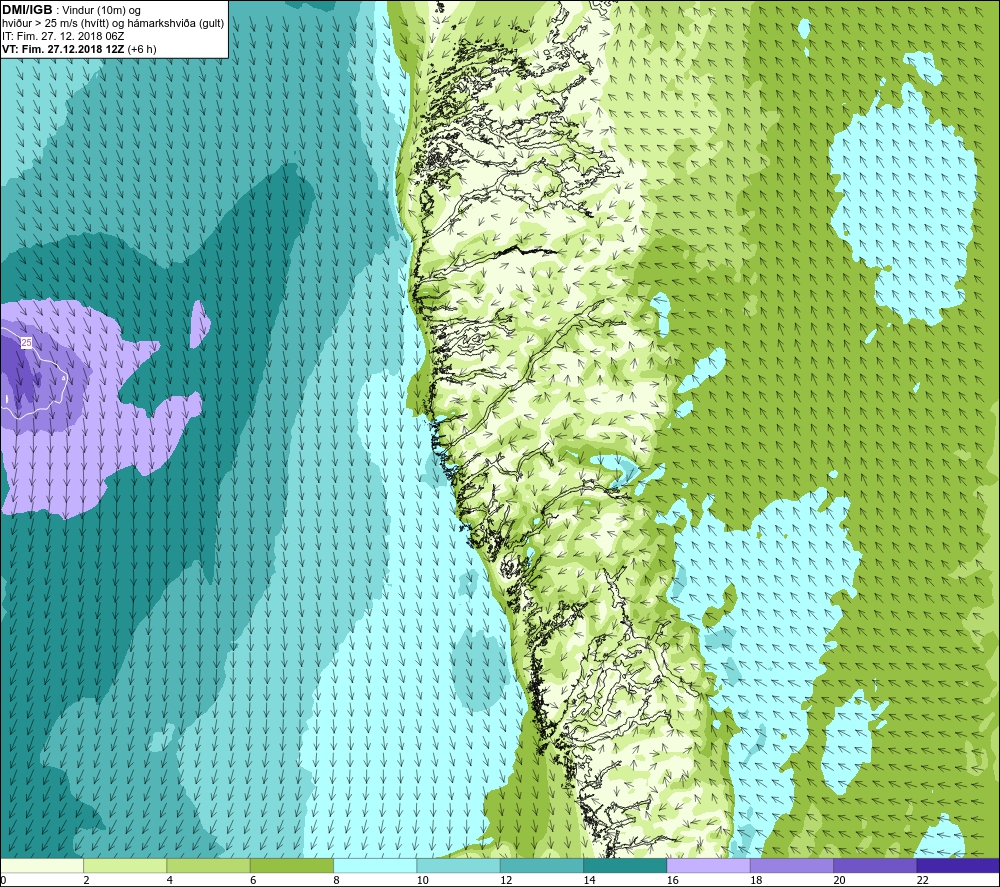This screenshot has height=887, width=1000.
Task: Click the DMI/IGB title in legend box
Action: point(27,10)
